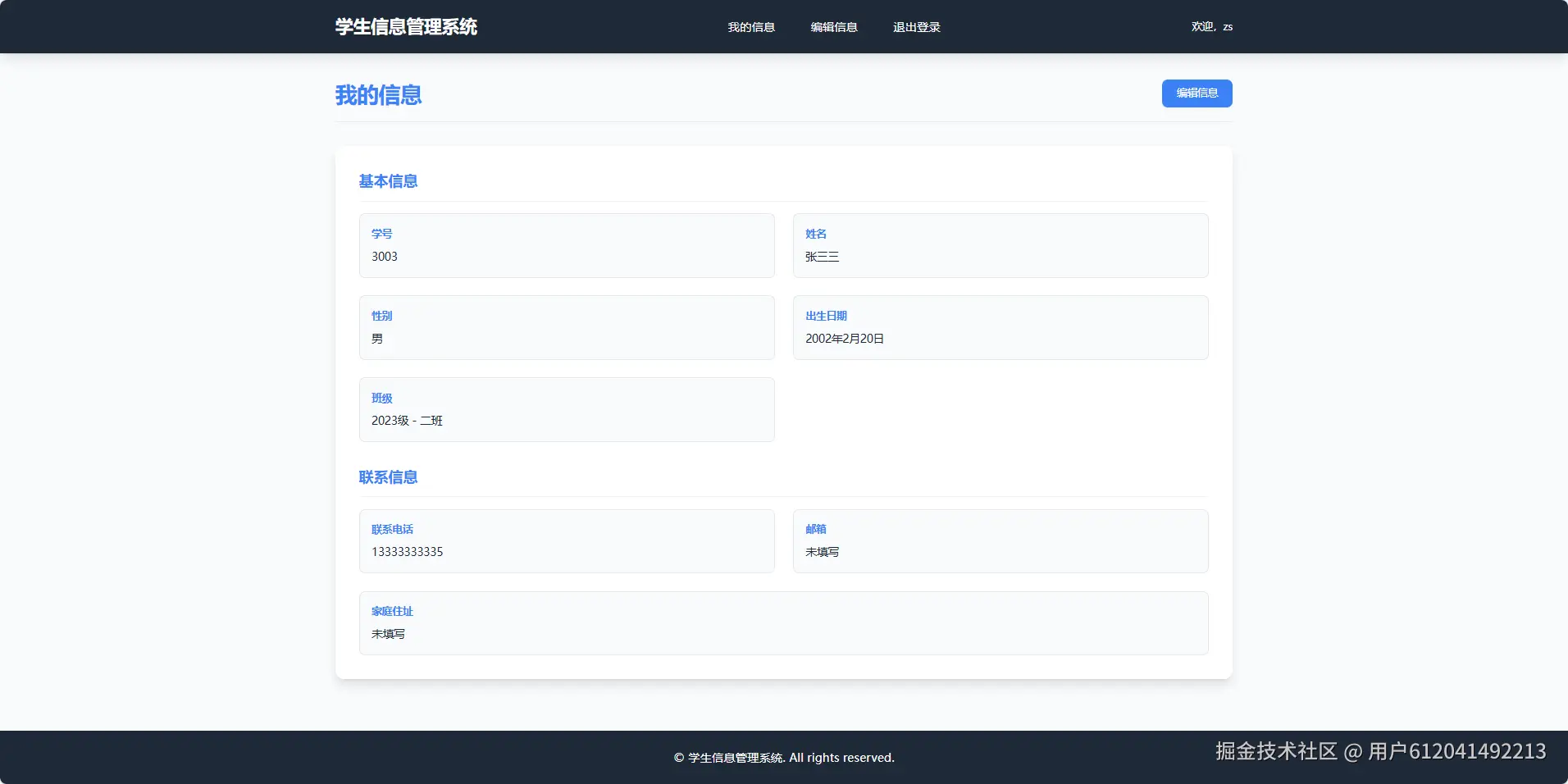Click the 姓名 card showing 张三三
Viewport: 1568px width, 784px height.
[x=1000, y=245]
